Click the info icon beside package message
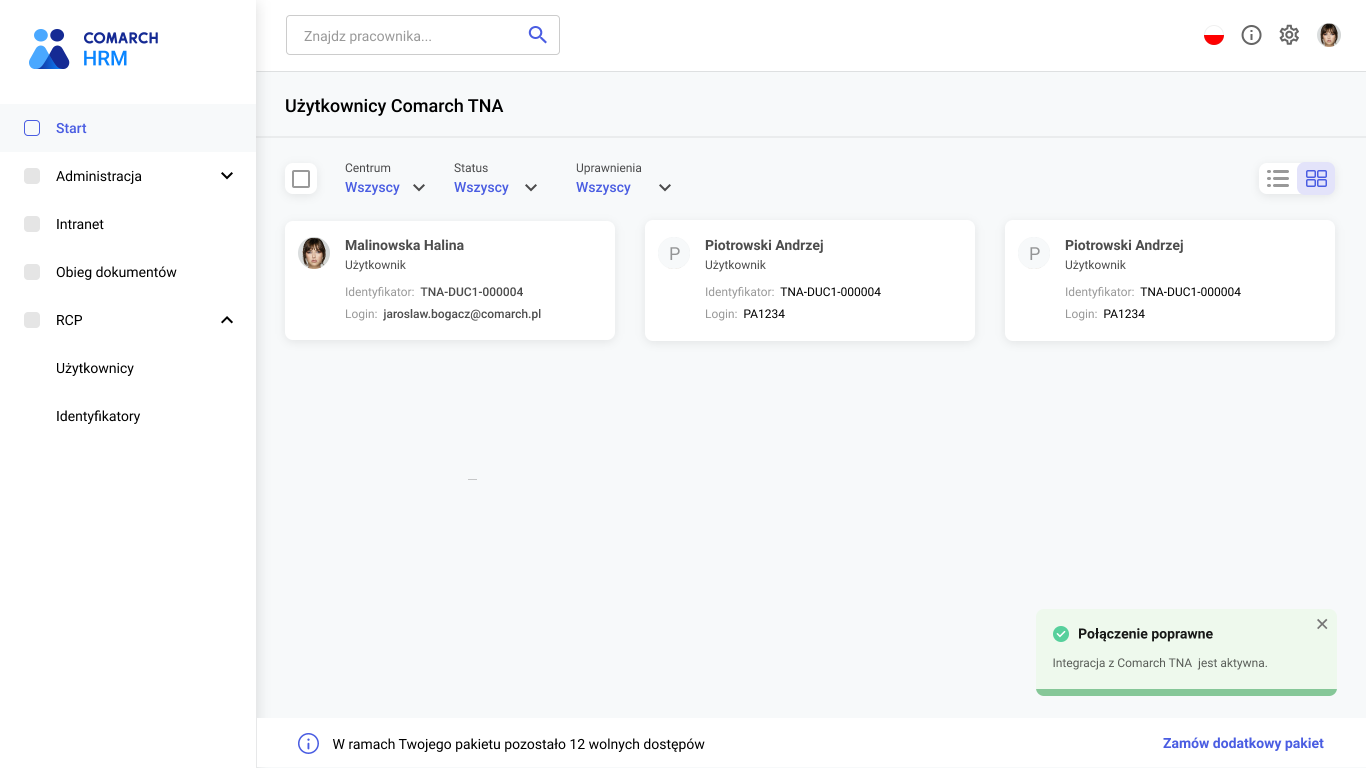This screenshot has width=1366, height=768. click(x=308, y=744)
